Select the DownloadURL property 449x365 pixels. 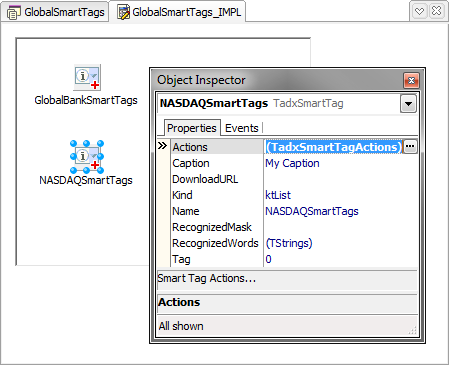[x=205, y=179]
